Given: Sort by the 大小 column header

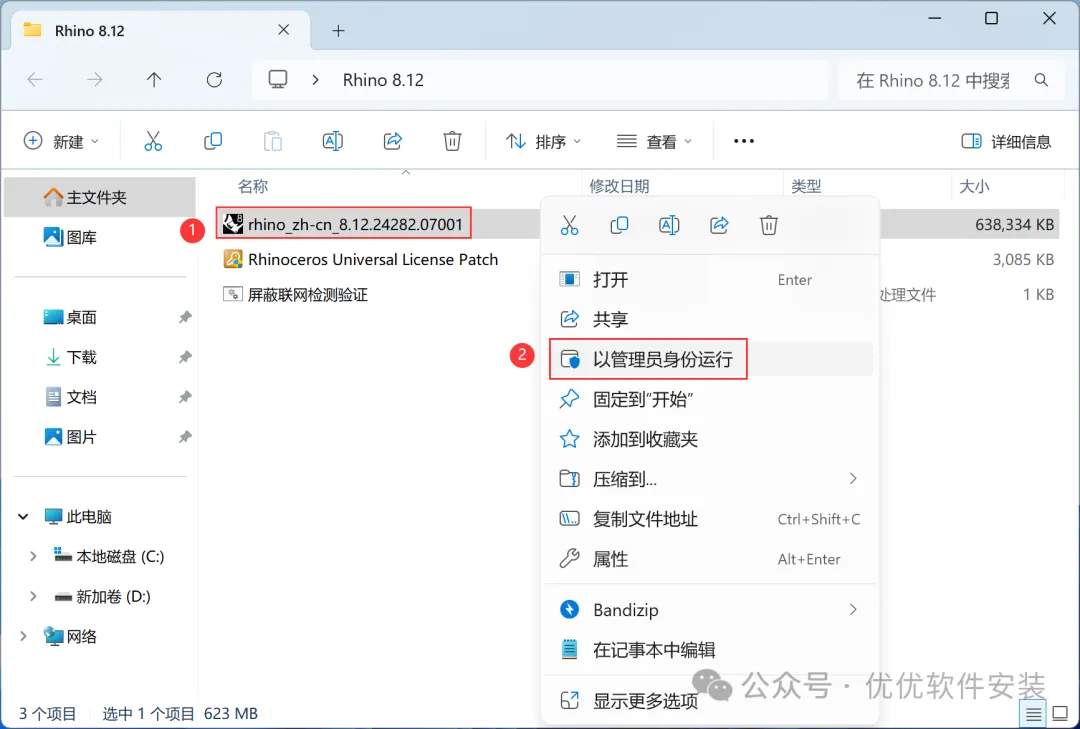Looking at the screenshot, I should (x=975, y=186).
